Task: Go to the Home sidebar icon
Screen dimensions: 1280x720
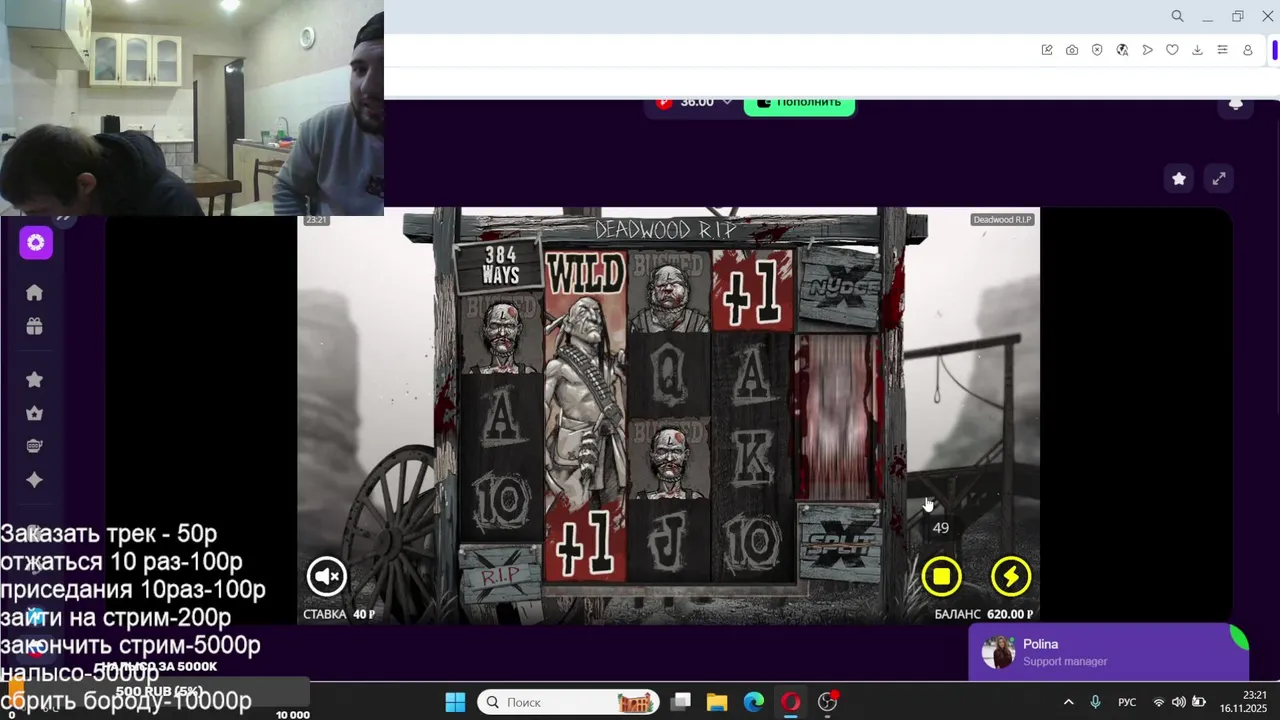Action: pos(34,292)
